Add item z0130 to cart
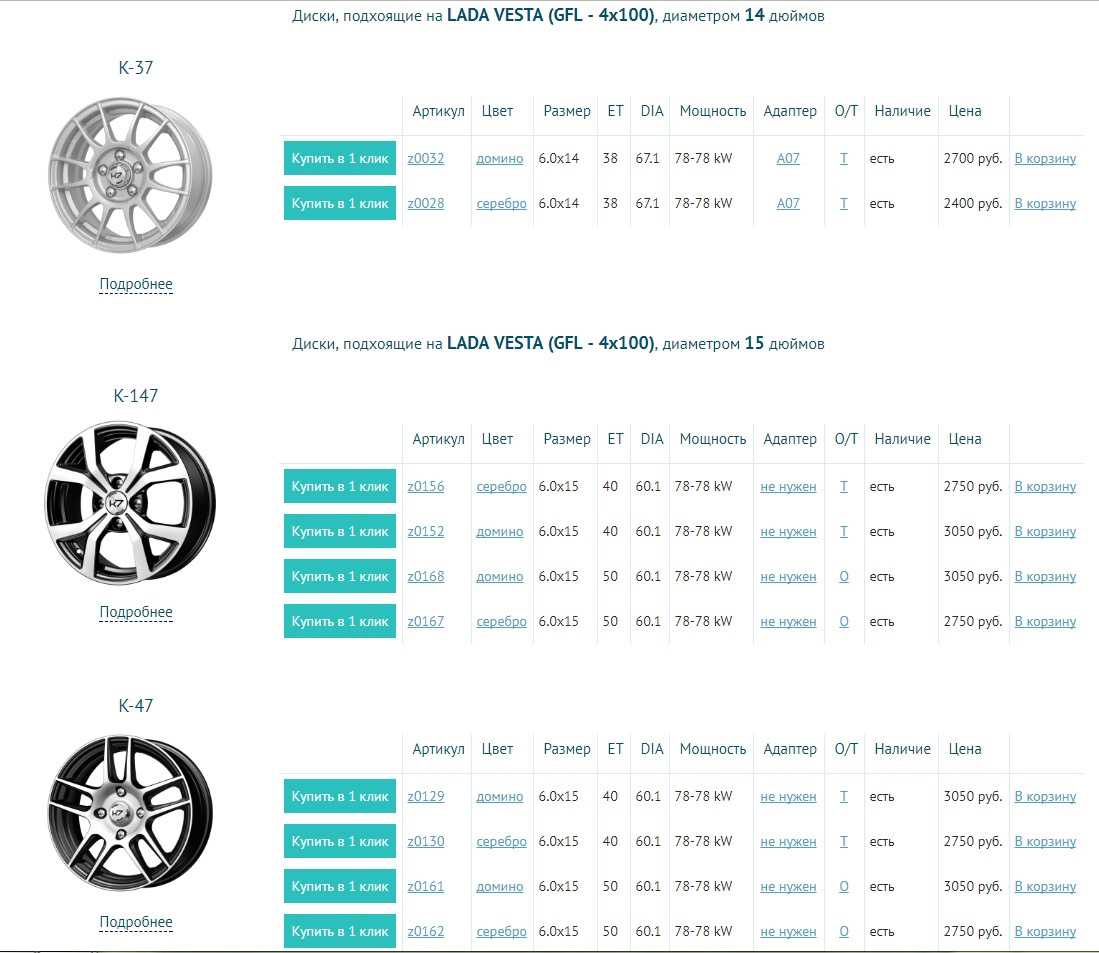 [x=1045, y=841]
